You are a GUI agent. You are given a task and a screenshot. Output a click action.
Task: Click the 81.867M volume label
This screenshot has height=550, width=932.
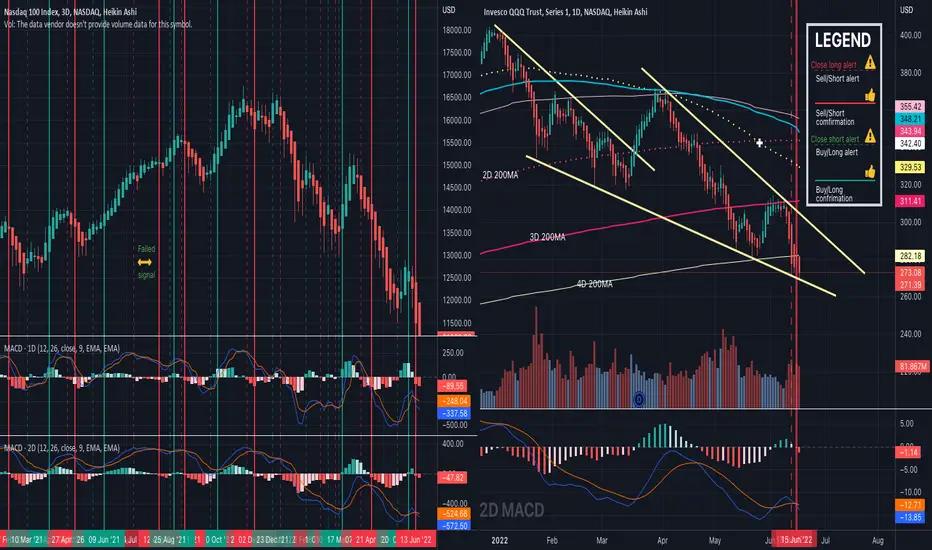tap(912, 366)
